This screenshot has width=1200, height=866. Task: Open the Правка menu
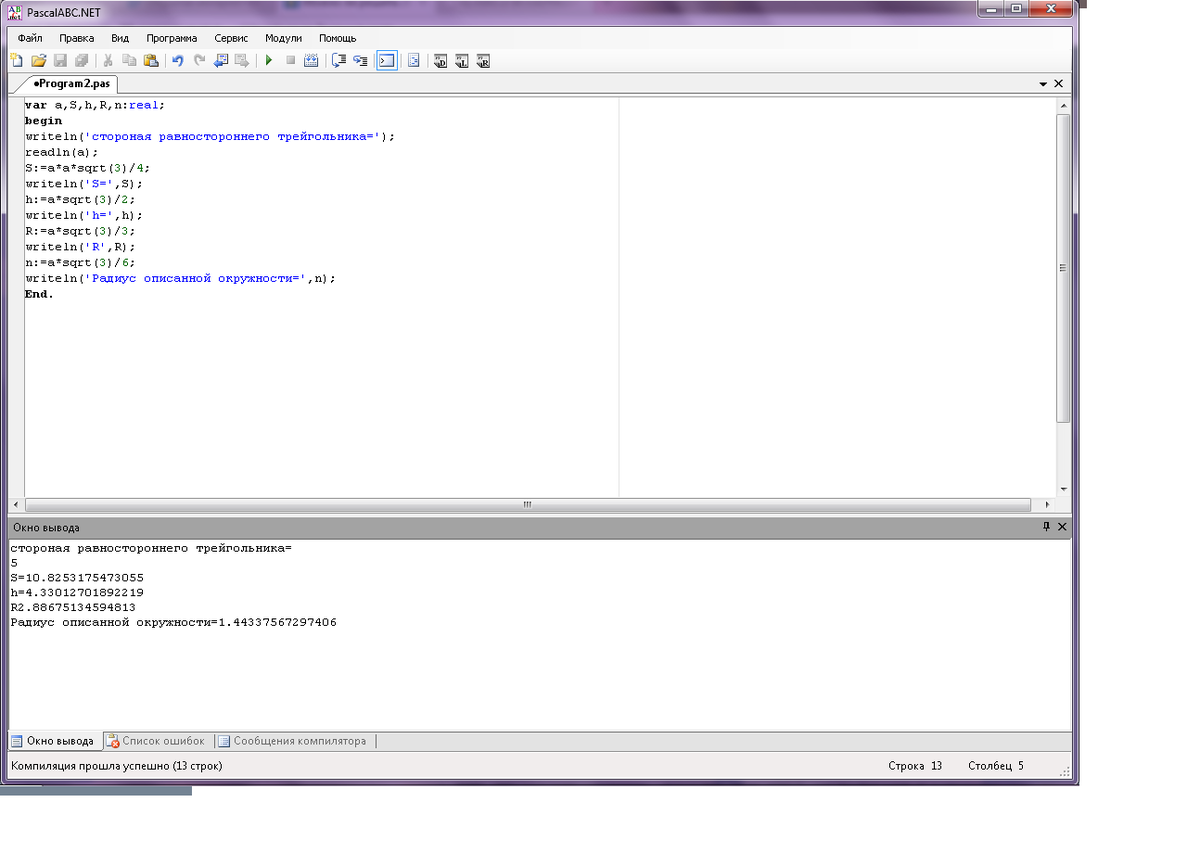[x=77, y=38]
